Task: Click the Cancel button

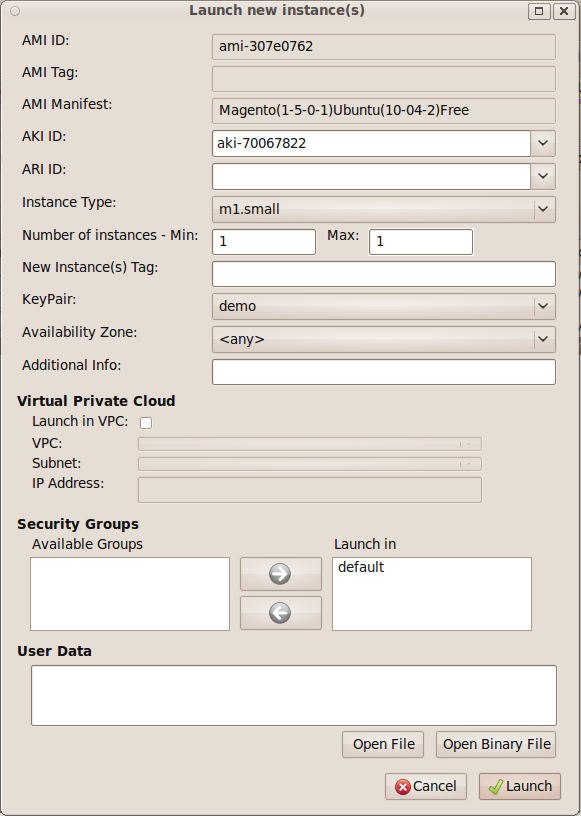Action: 426,786
